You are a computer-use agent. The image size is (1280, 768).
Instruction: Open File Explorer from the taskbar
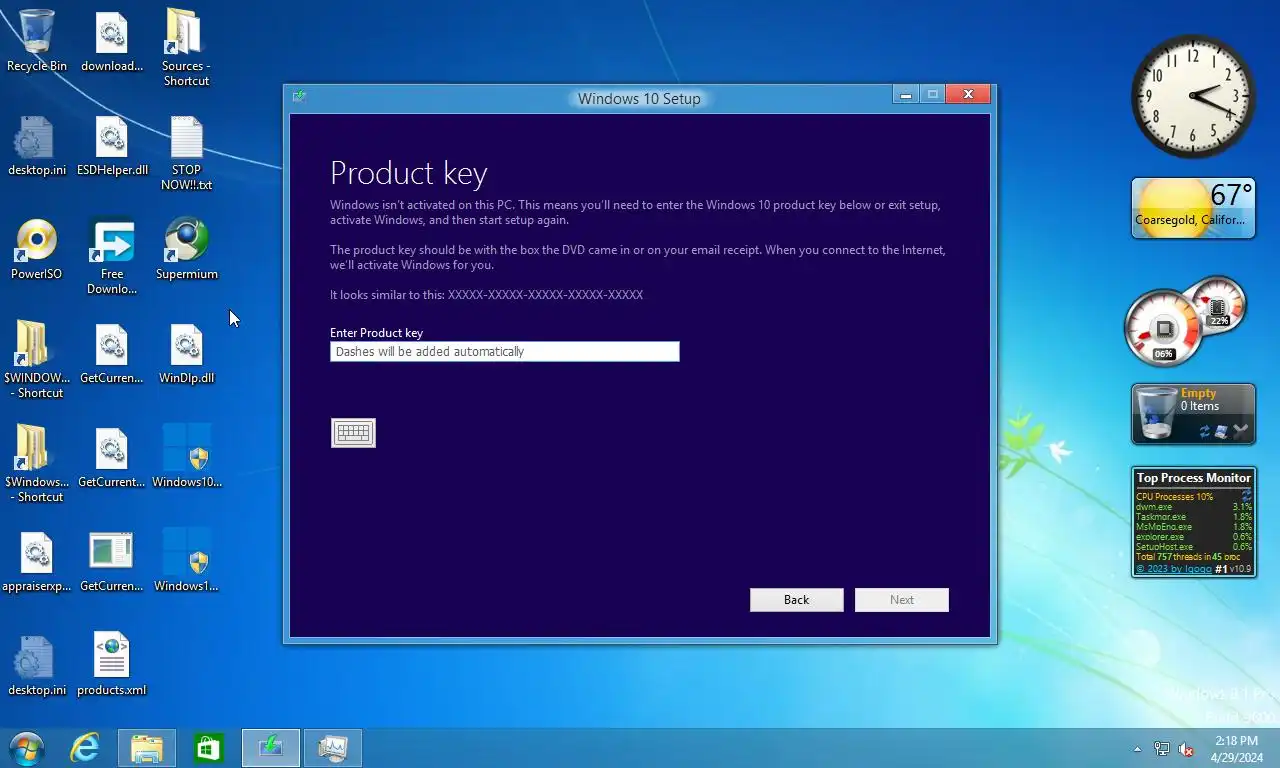[x=147, y=748]
